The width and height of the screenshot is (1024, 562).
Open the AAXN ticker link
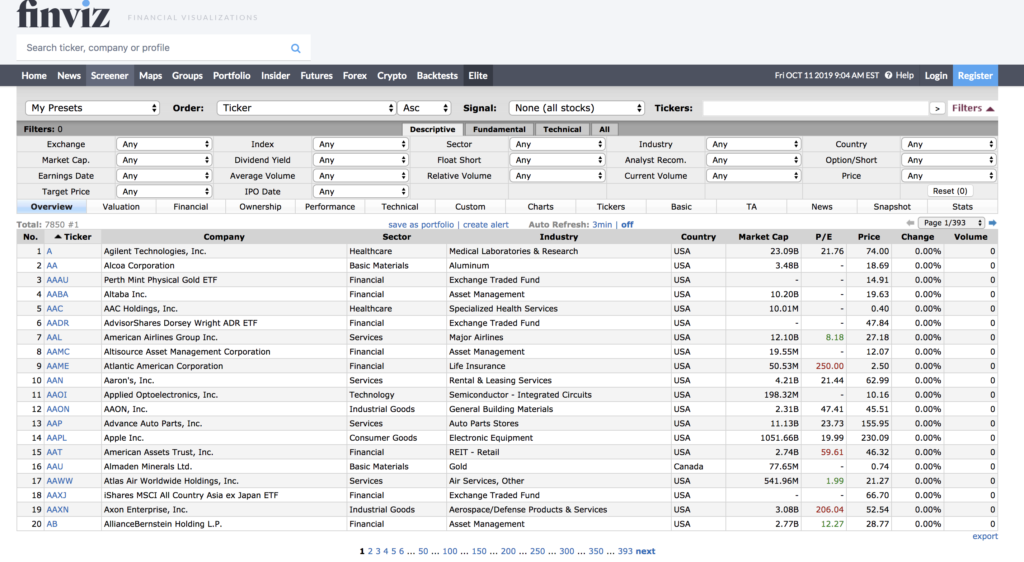point(57,510)
